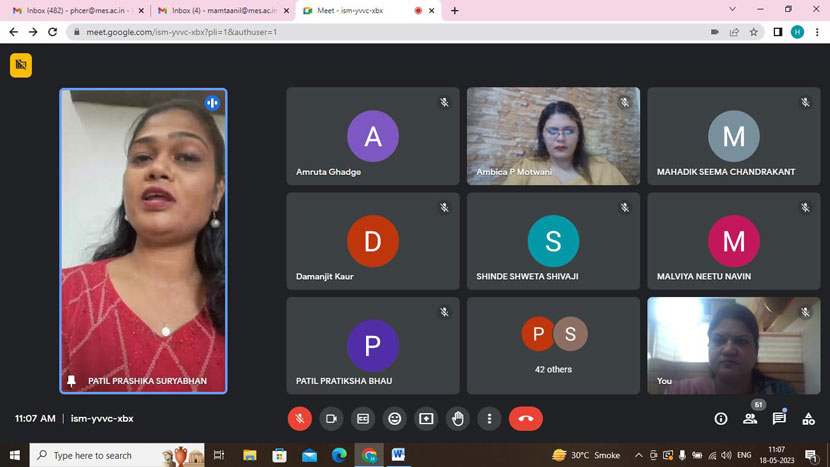Select Shinde Shweta Shivaji tile
This screenshot has width=830, height=467.
tap(553, 241)
